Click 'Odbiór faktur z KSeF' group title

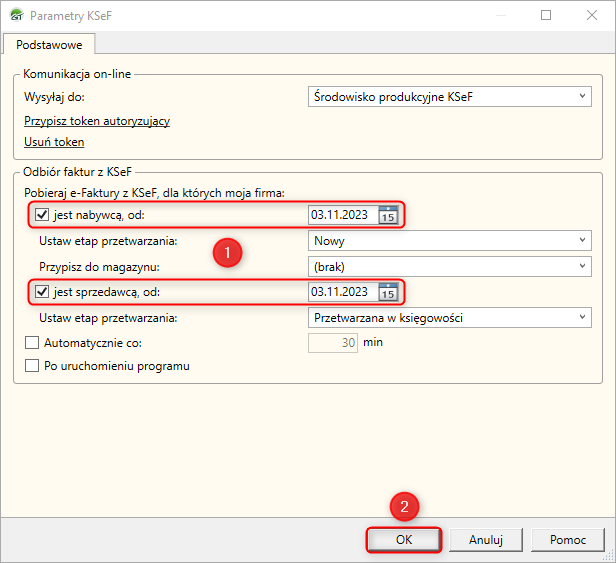tap(77, 172)
